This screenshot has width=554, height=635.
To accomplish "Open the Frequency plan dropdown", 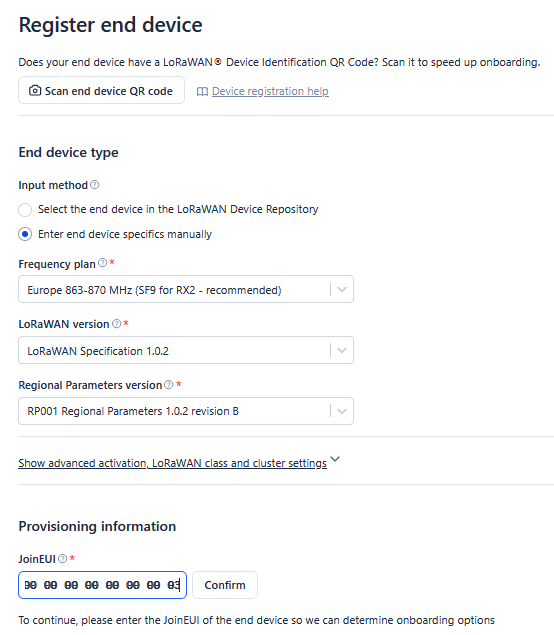I will point(186,289).
